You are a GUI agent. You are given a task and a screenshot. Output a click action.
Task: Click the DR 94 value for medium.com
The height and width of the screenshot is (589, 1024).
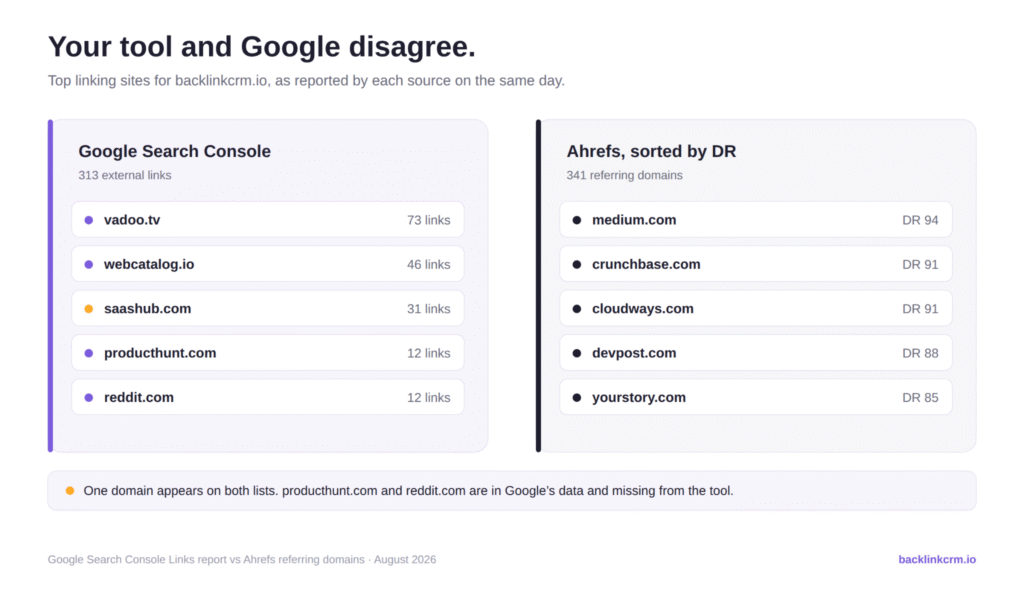[920, 220]
